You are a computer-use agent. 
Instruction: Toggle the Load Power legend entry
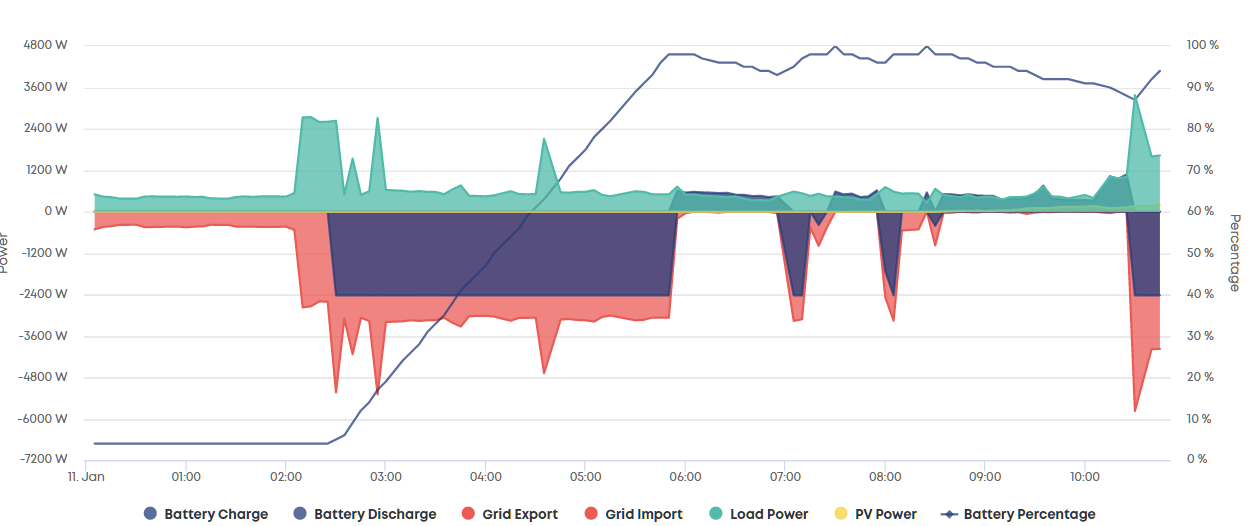coord(757,514)
